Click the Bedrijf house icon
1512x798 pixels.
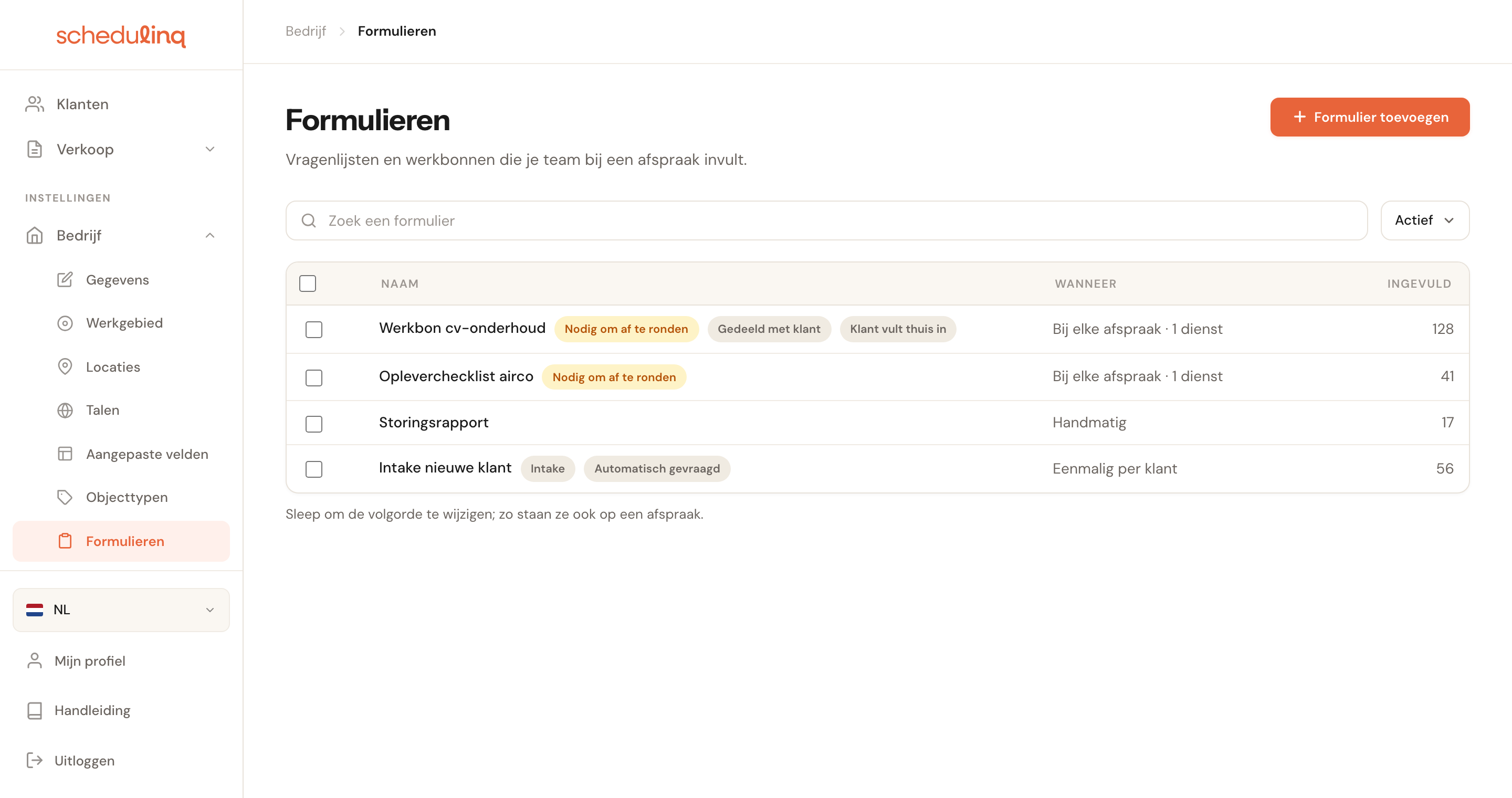pos(35,235)
